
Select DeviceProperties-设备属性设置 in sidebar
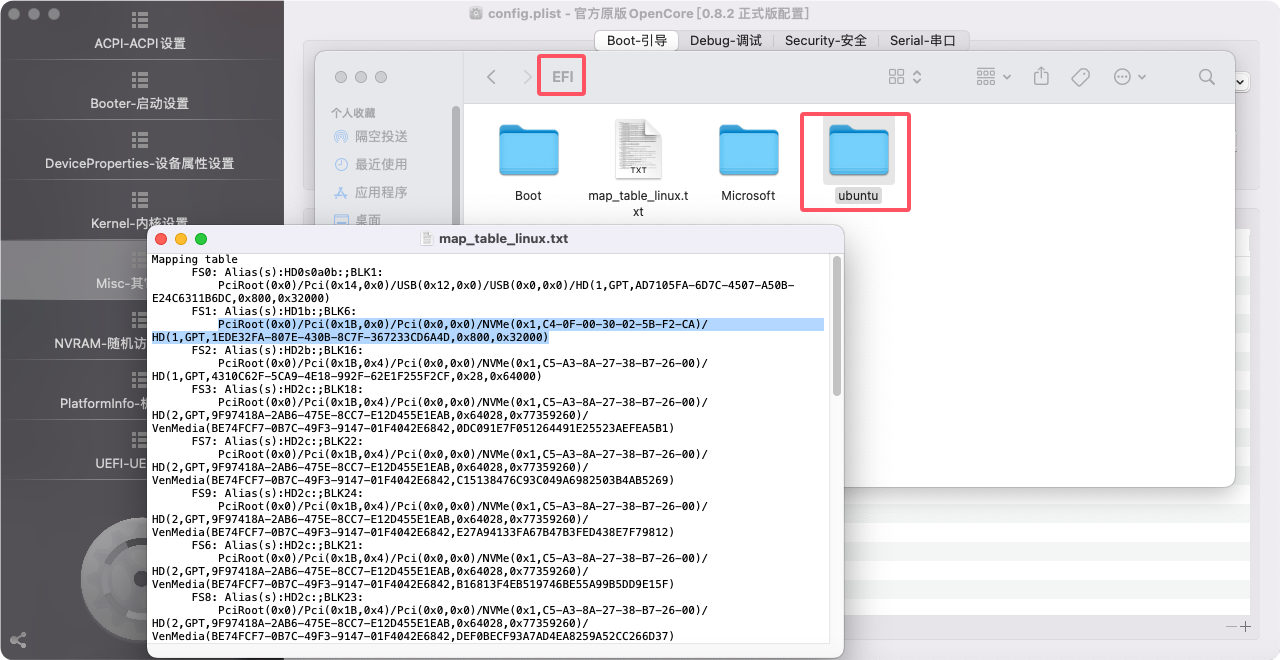140,152
